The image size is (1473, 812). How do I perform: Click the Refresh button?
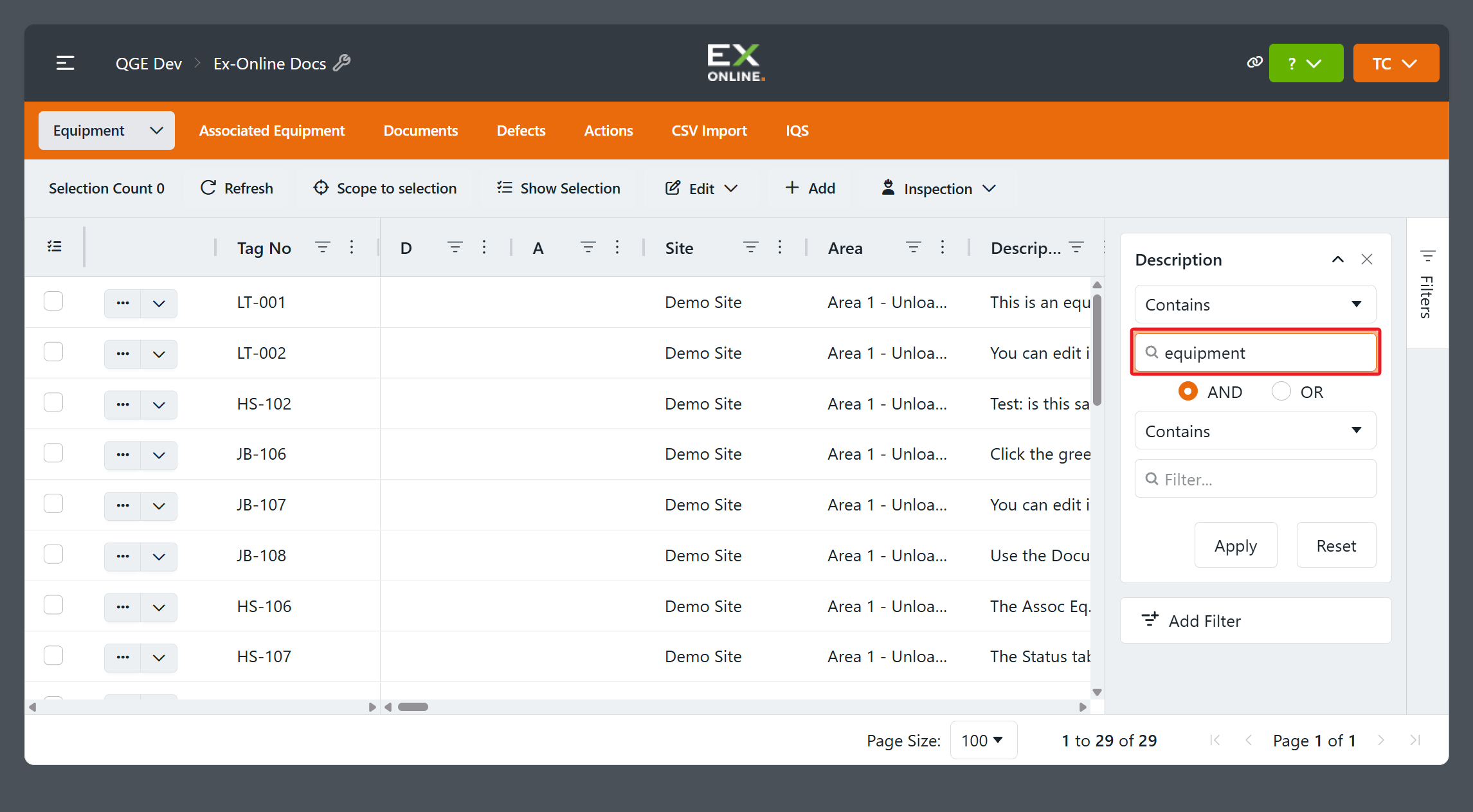click(237, 188)
